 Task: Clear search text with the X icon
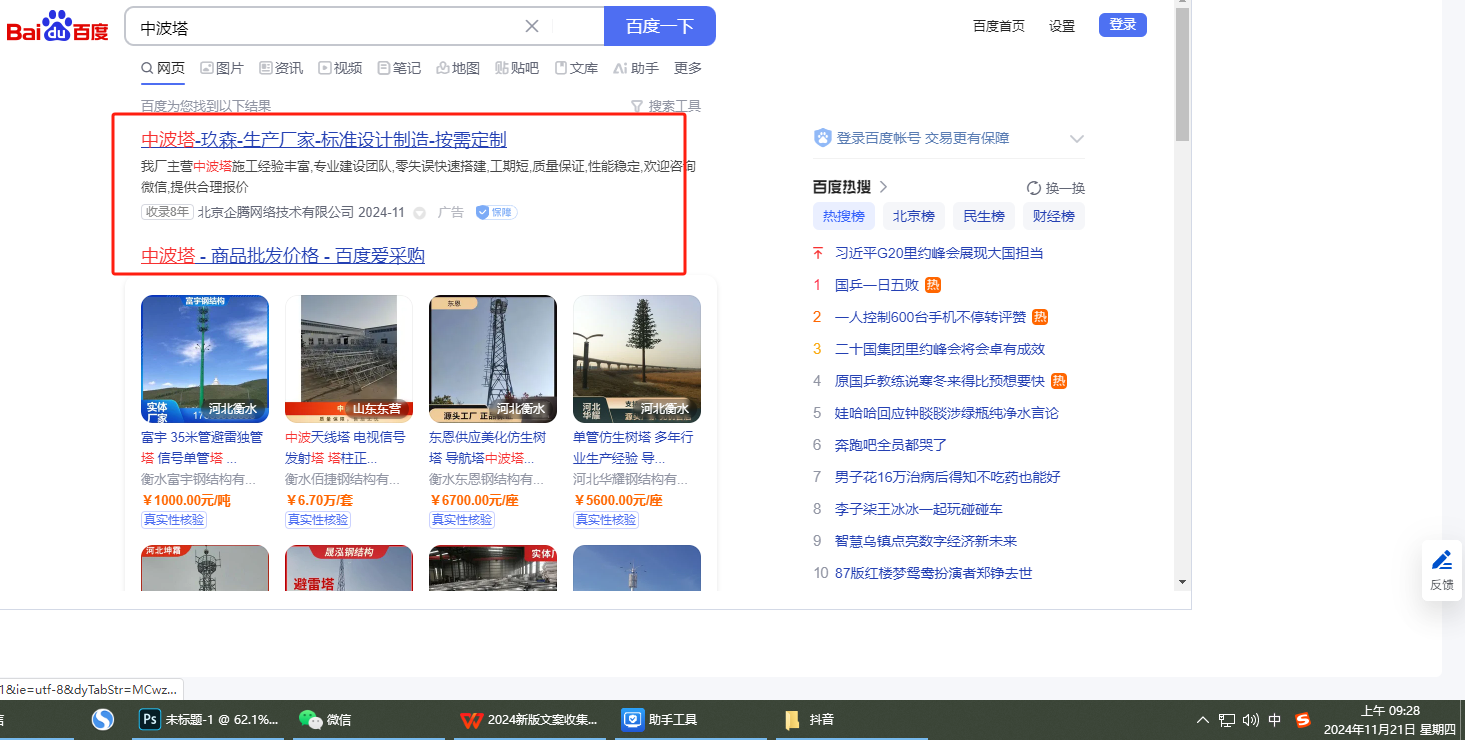click(532, 26)
